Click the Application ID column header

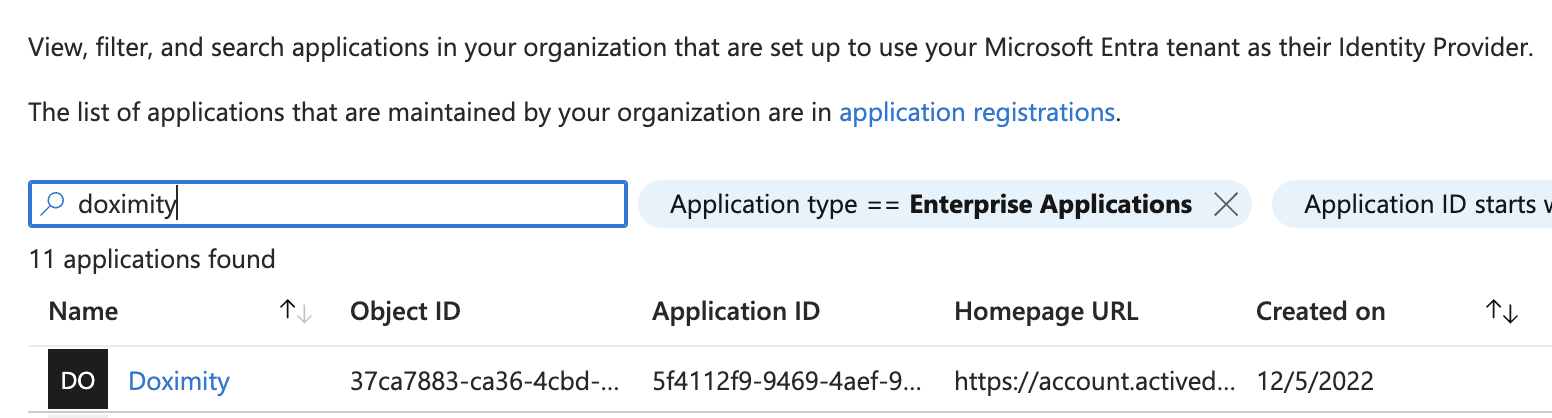tap(736, 311)
